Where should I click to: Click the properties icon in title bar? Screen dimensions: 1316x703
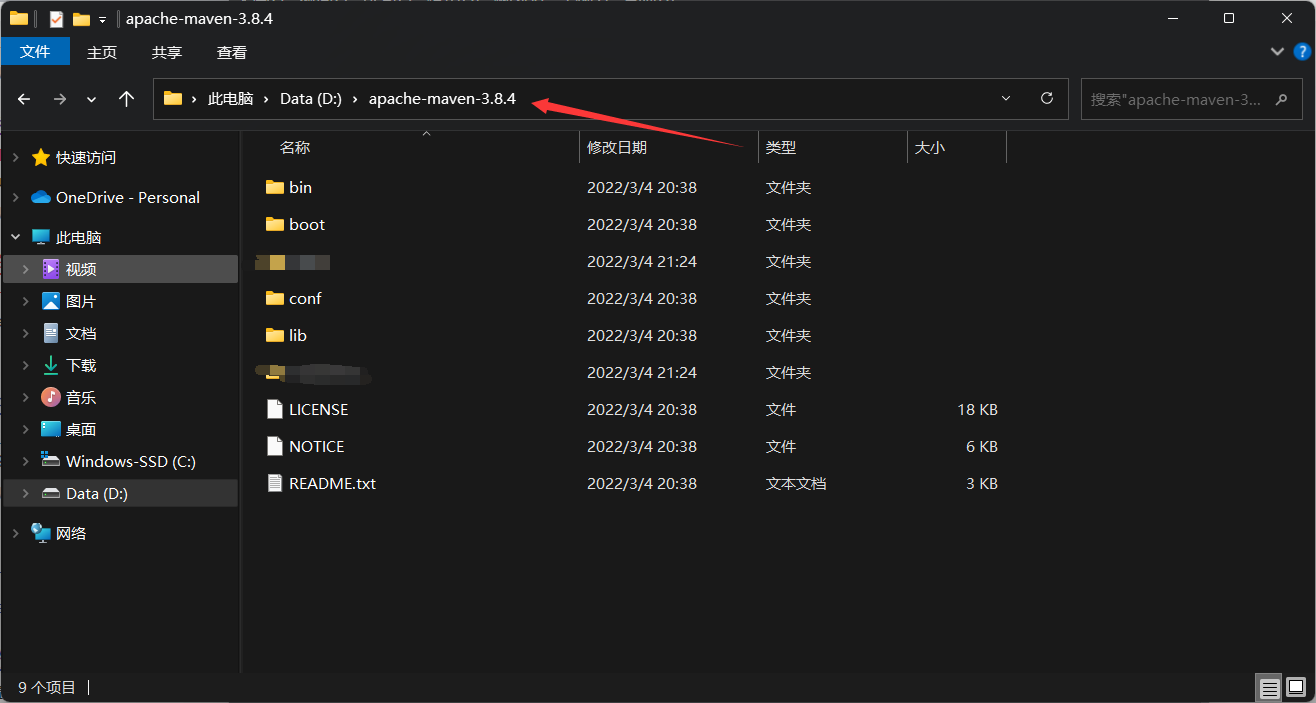tap(56, 18)
